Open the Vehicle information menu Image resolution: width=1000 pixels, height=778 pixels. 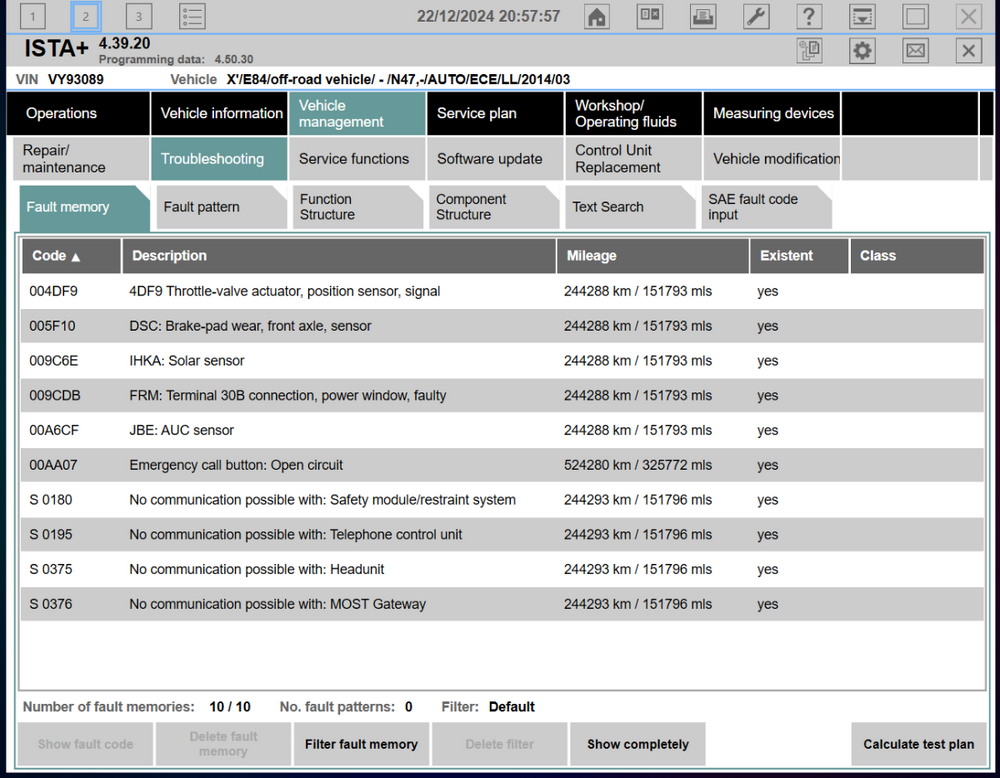[x=219, y=114]
